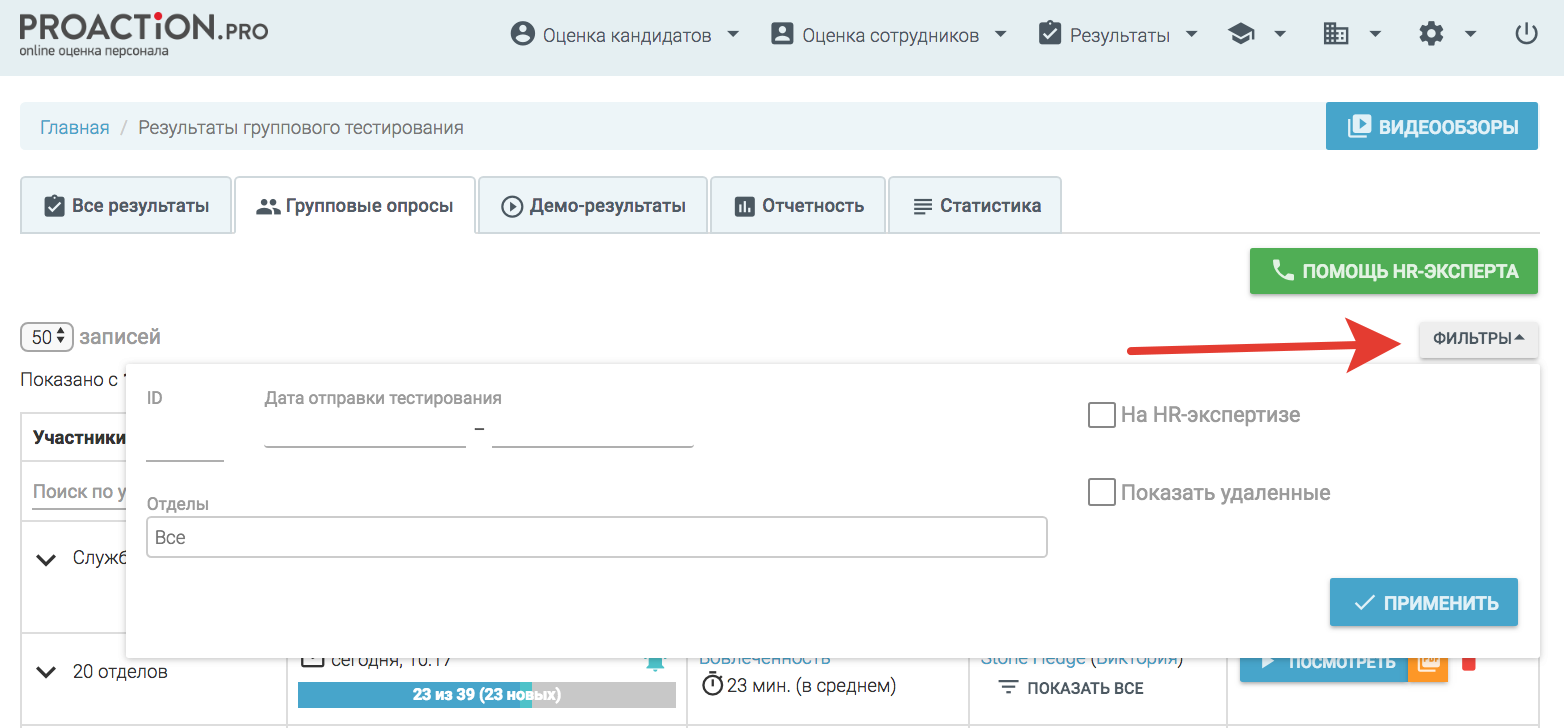Focus the ID filter field

185,441
